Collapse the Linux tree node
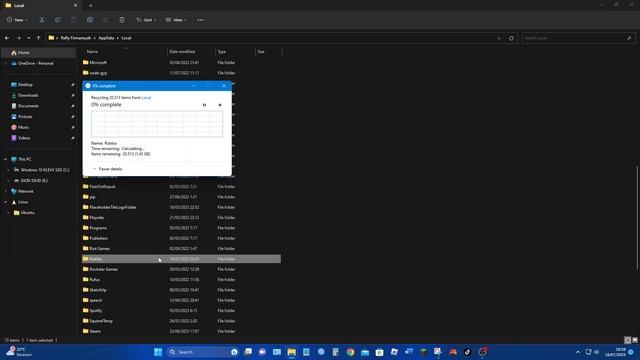 (6, 202)
